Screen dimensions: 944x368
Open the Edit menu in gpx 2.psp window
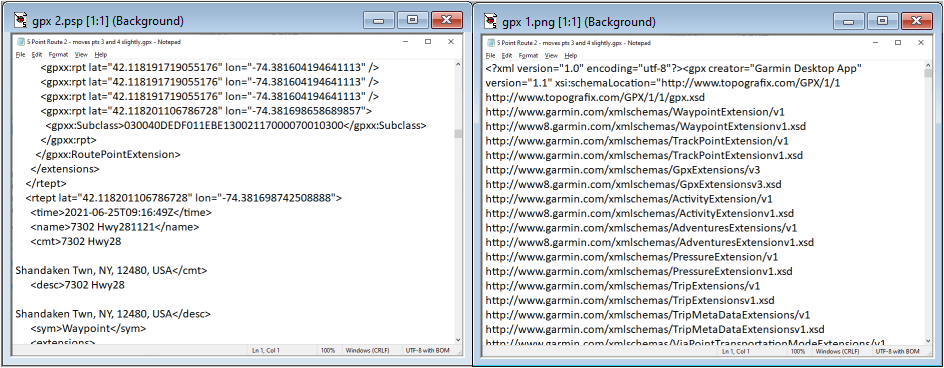pos(37,55)
